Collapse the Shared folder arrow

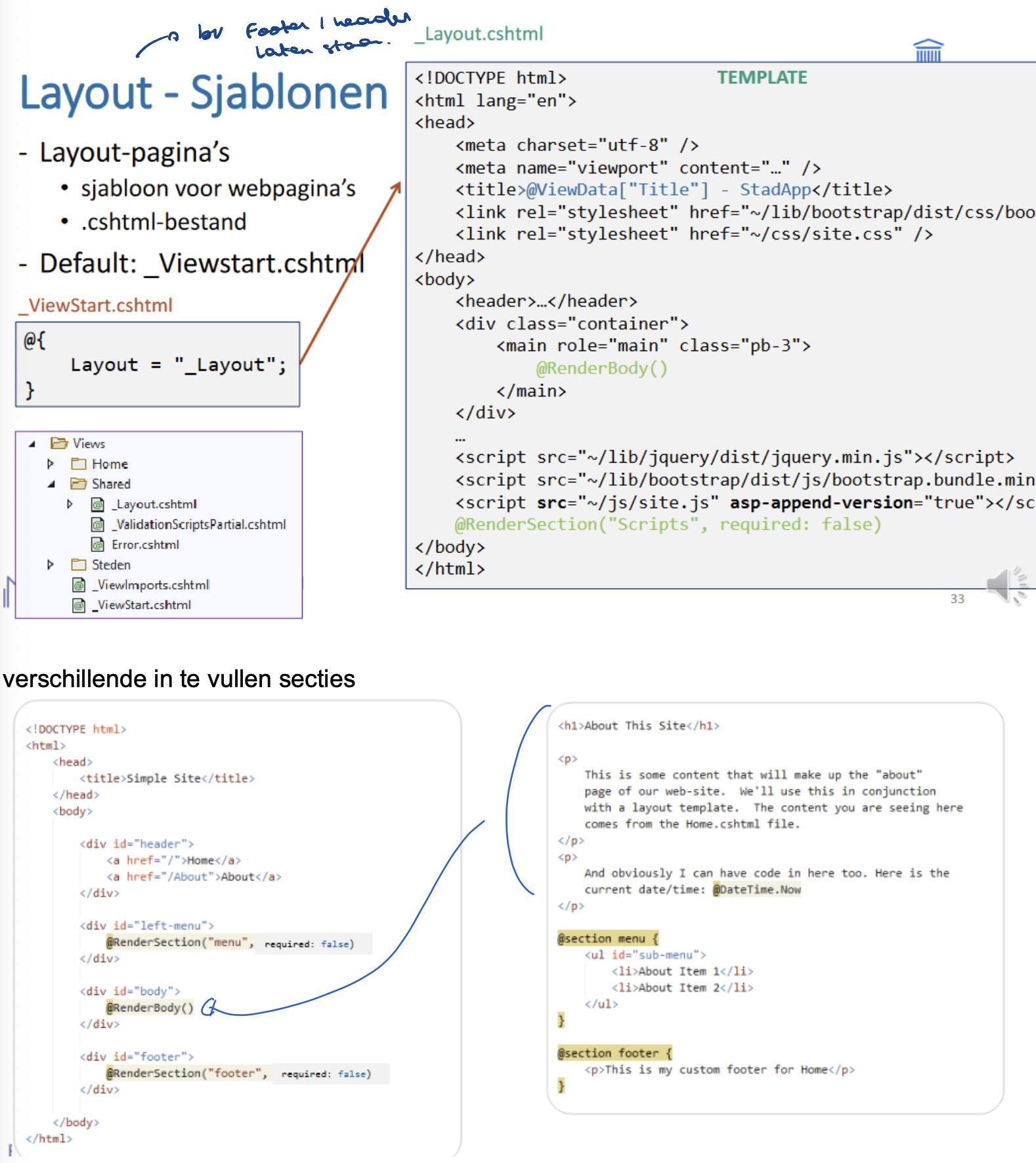tap(51, 484)
